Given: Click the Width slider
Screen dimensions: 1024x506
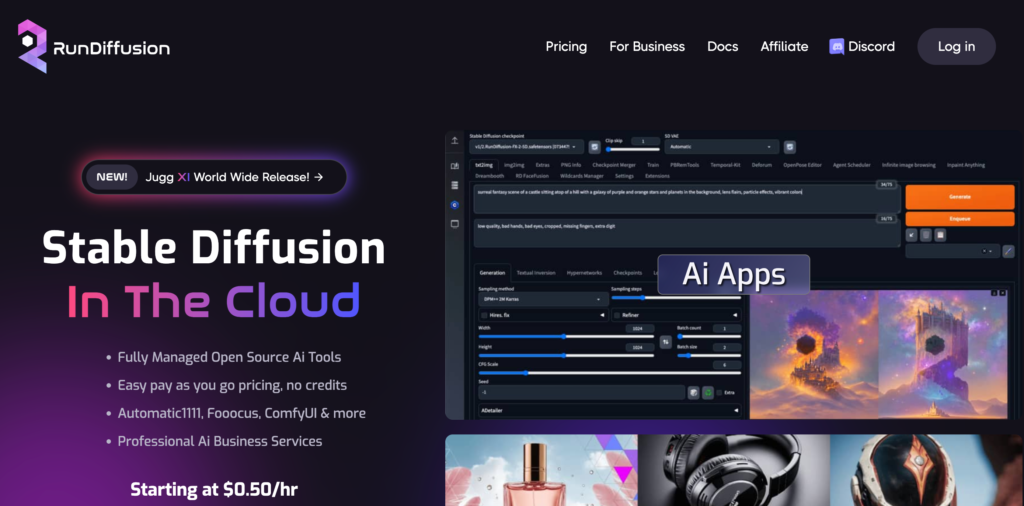Looking at the screenshot, I should [566, 337].
